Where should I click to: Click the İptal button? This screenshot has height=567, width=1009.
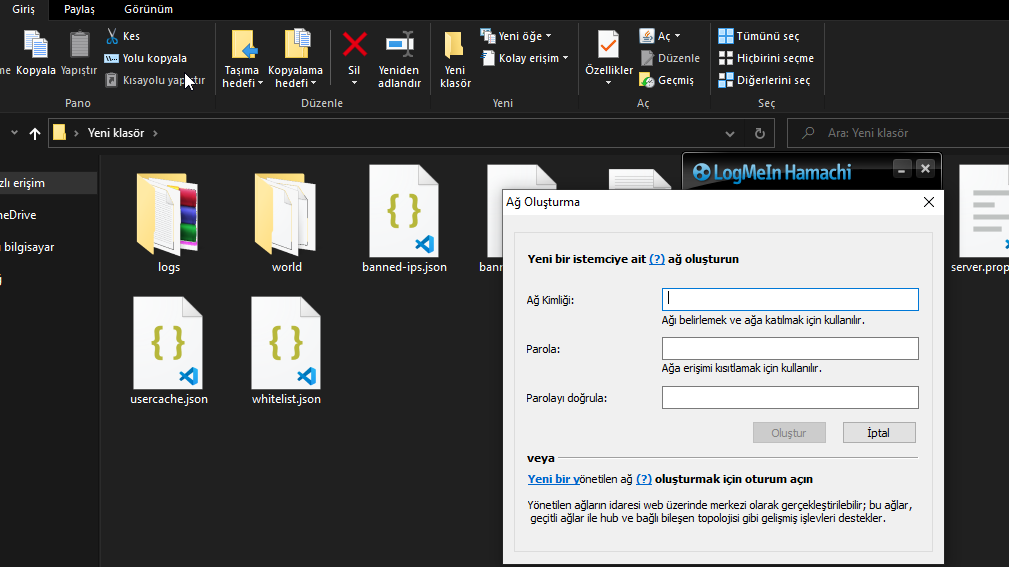point(879,432)
